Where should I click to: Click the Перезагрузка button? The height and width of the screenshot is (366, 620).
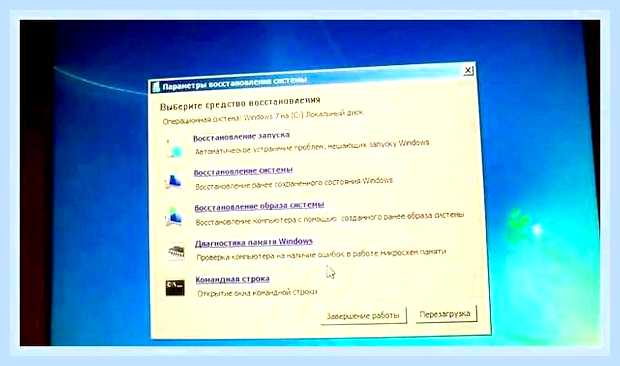click(446, 314)
